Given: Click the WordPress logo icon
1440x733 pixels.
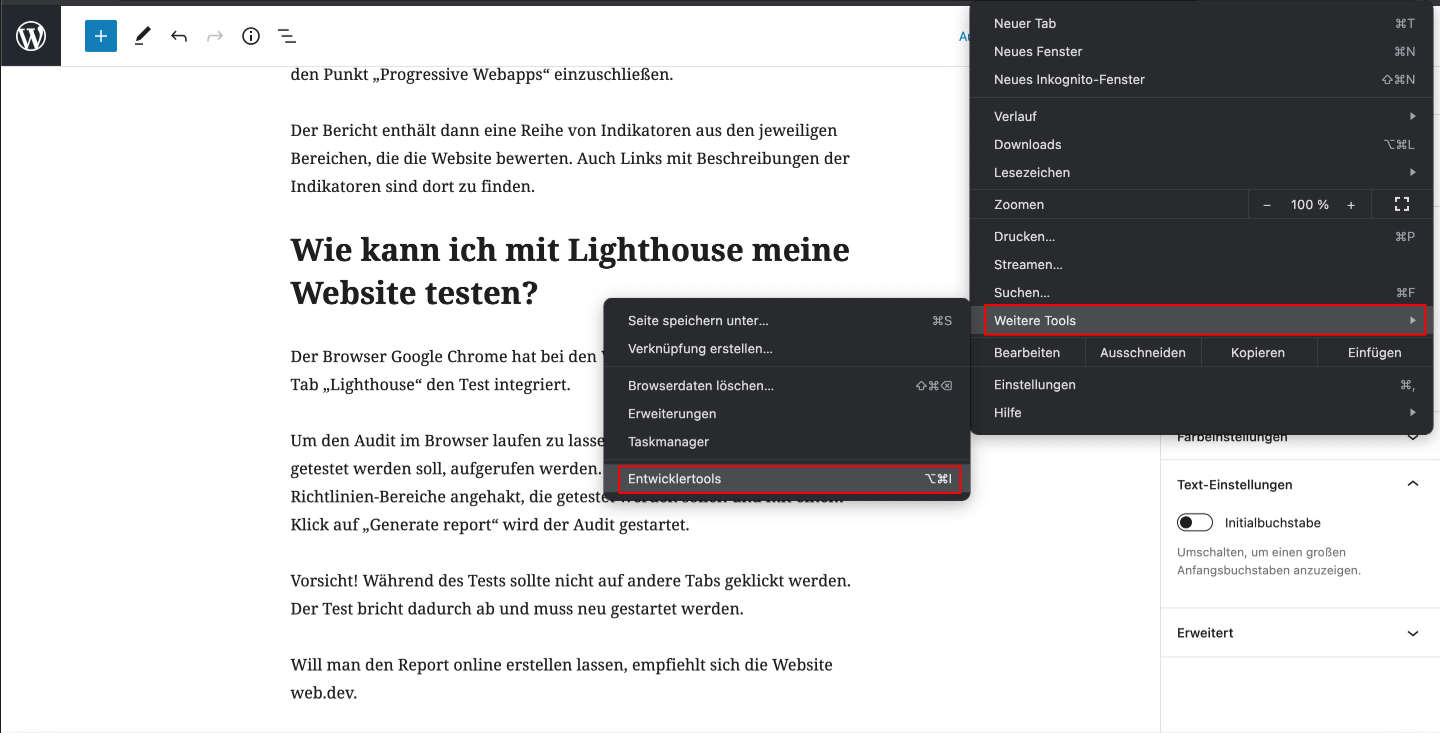Looking at the screenshot, I should tap(30, 35).
